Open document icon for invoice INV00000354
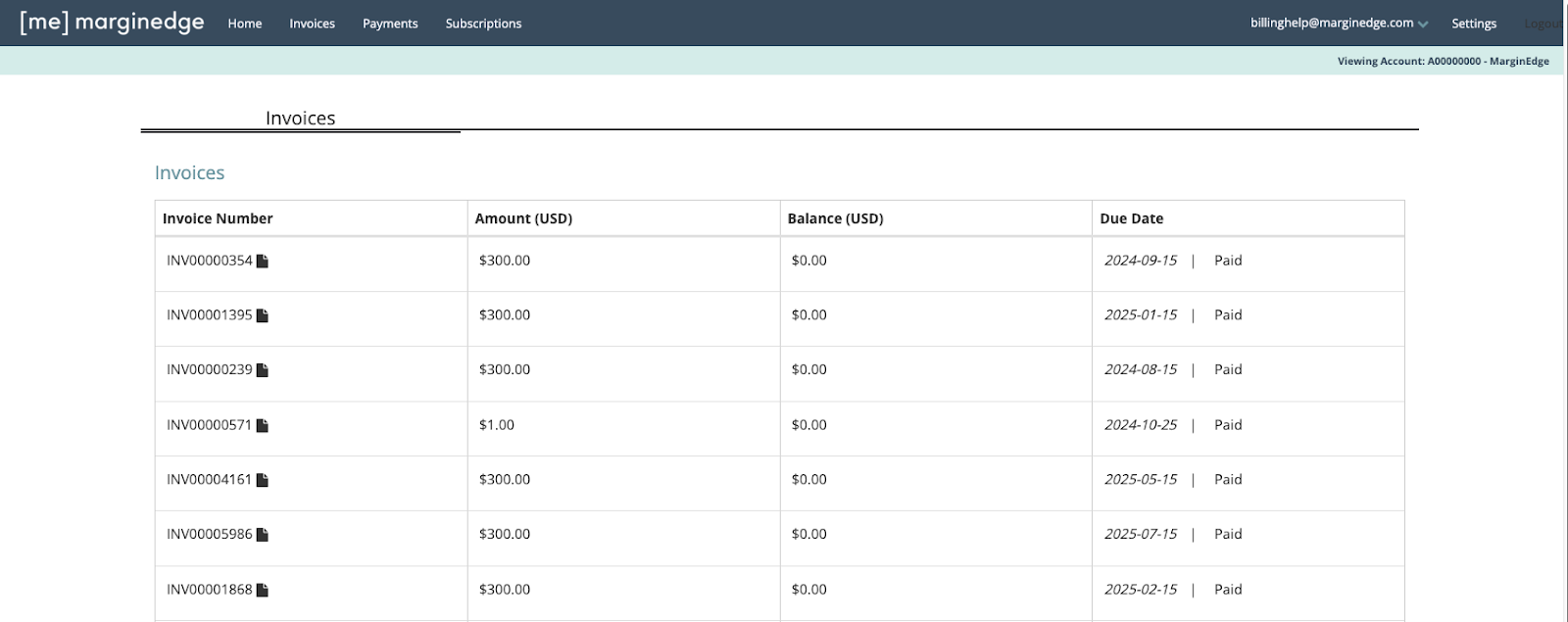The height and width of the screenshot is (622, 1568). 262,262
